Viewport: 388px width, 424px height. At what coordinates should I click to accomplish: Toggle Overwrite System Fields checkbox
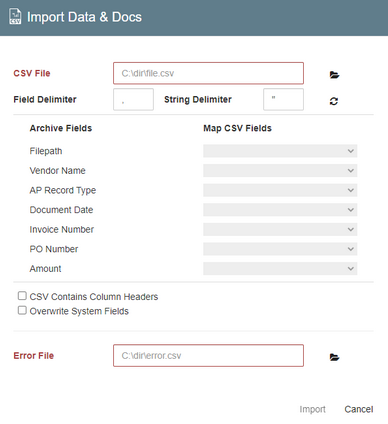click(x=22, y=310)
